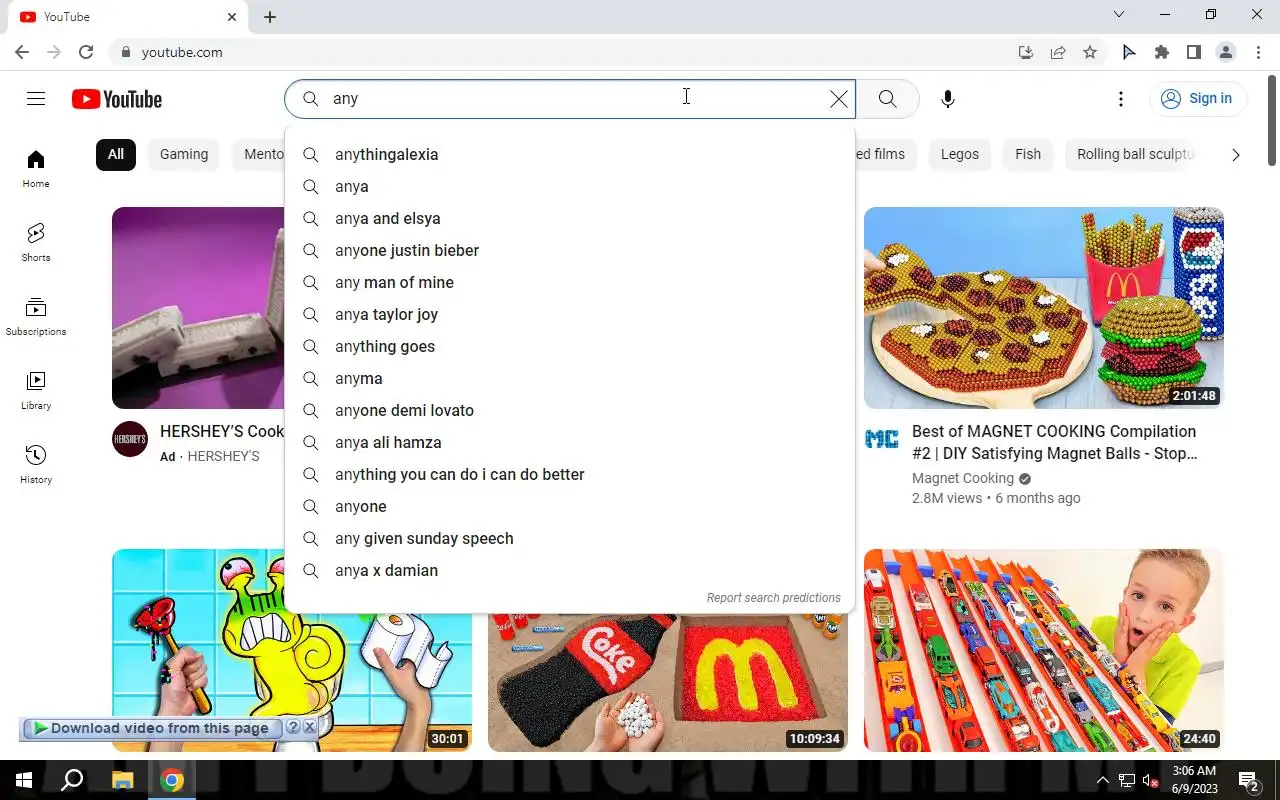
Task: Choose suggestion 'anya taylor joy'
Action: 570,314
